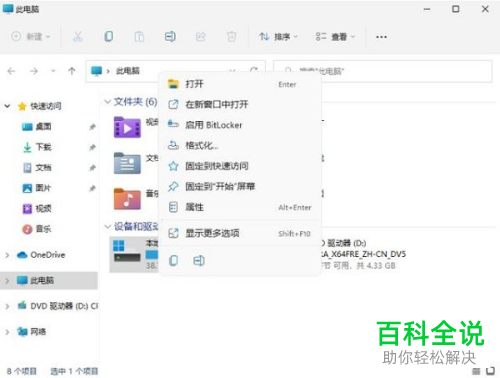
Task: Click the Share icon in the toolbar
Action: pyautogui.click(x=200, y=36)
